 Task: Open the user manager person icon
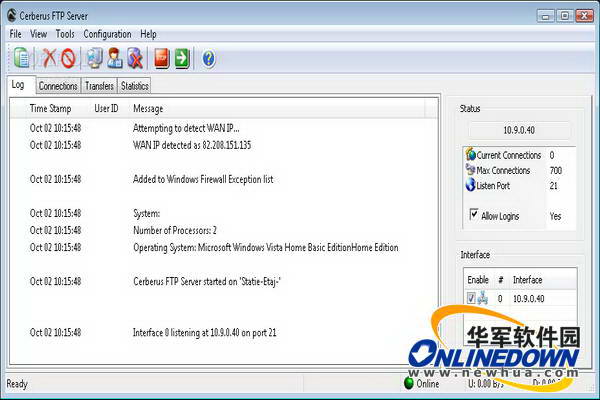click(x=114, y=58)
